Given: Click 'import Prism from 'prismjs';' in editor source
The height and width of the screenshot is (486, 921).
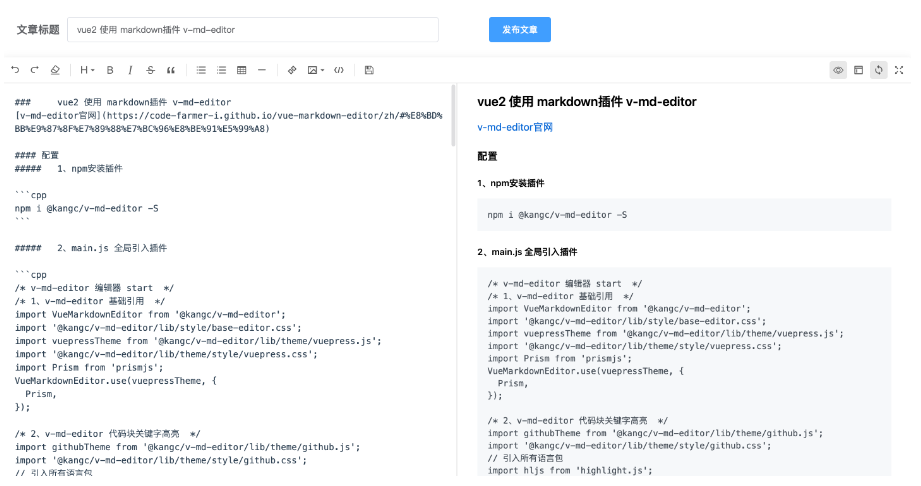Looking at the screenshot, I should (x=89, y=367).
